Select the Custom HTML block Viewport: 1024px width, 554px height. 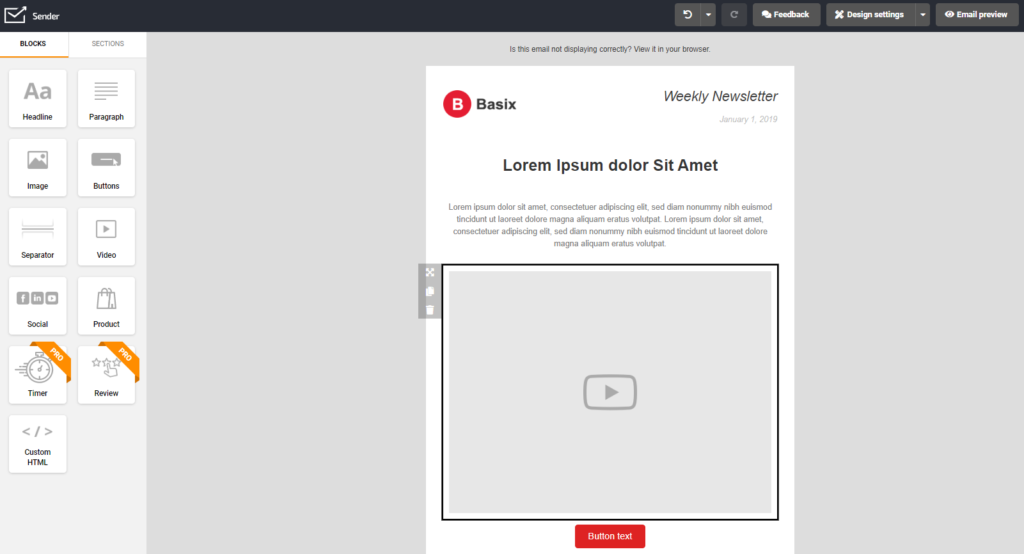38,444
